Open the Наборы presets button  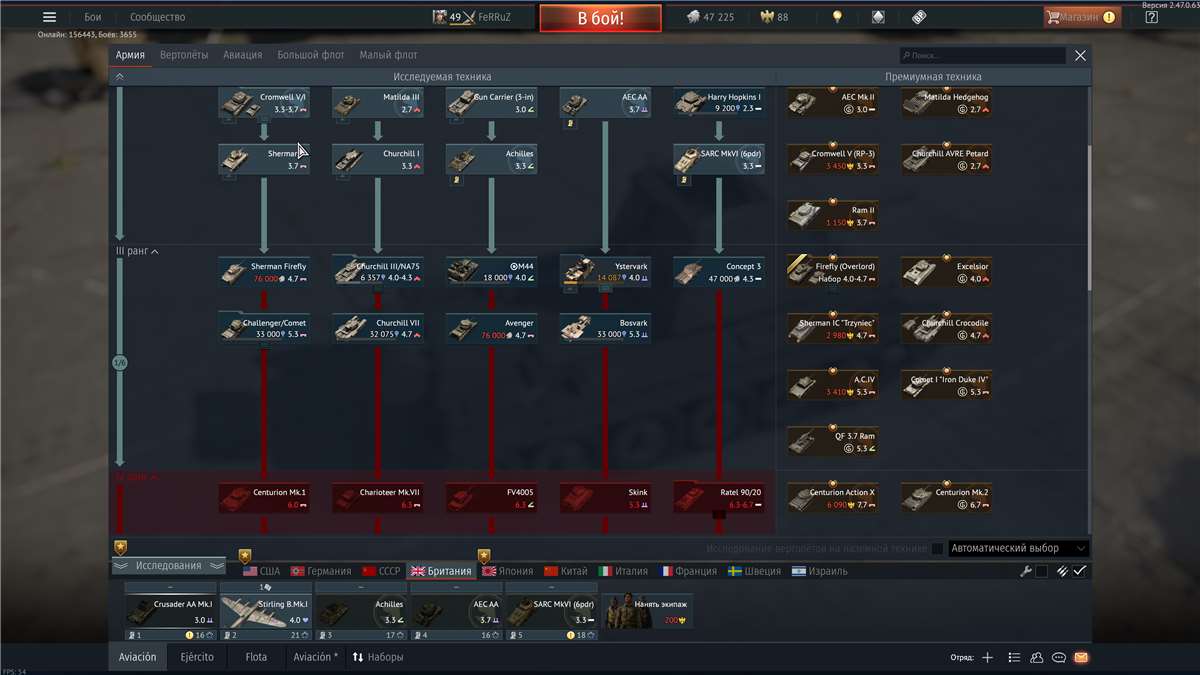point(378,658)
